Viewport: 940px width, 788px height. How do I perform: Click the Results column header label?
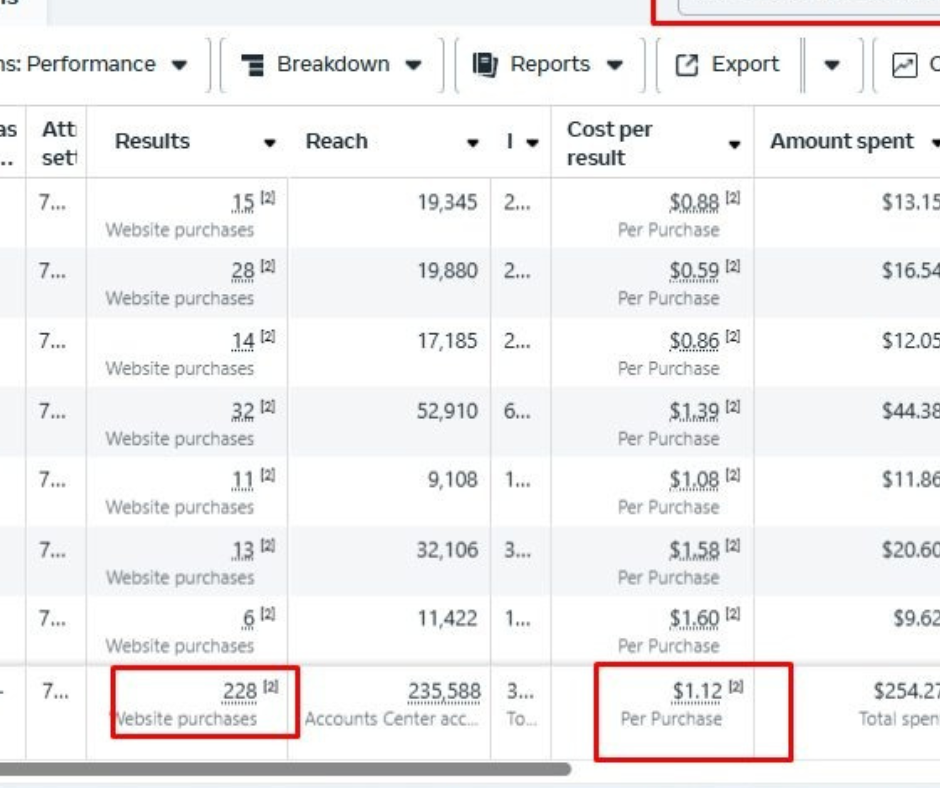(x=152, y=142)
